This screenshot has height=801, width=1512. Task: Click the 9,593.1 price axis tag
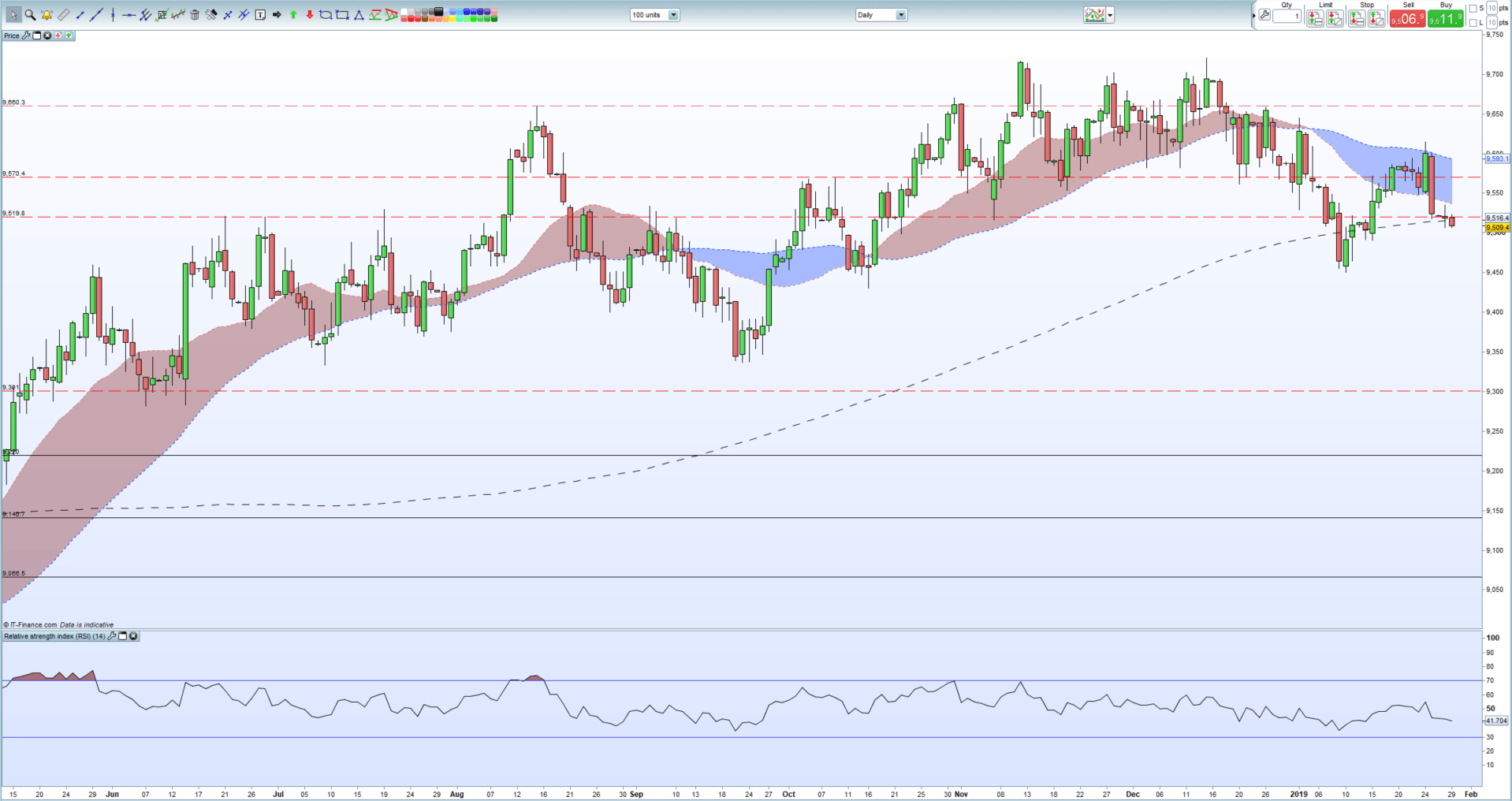[x=1497, y=158]
